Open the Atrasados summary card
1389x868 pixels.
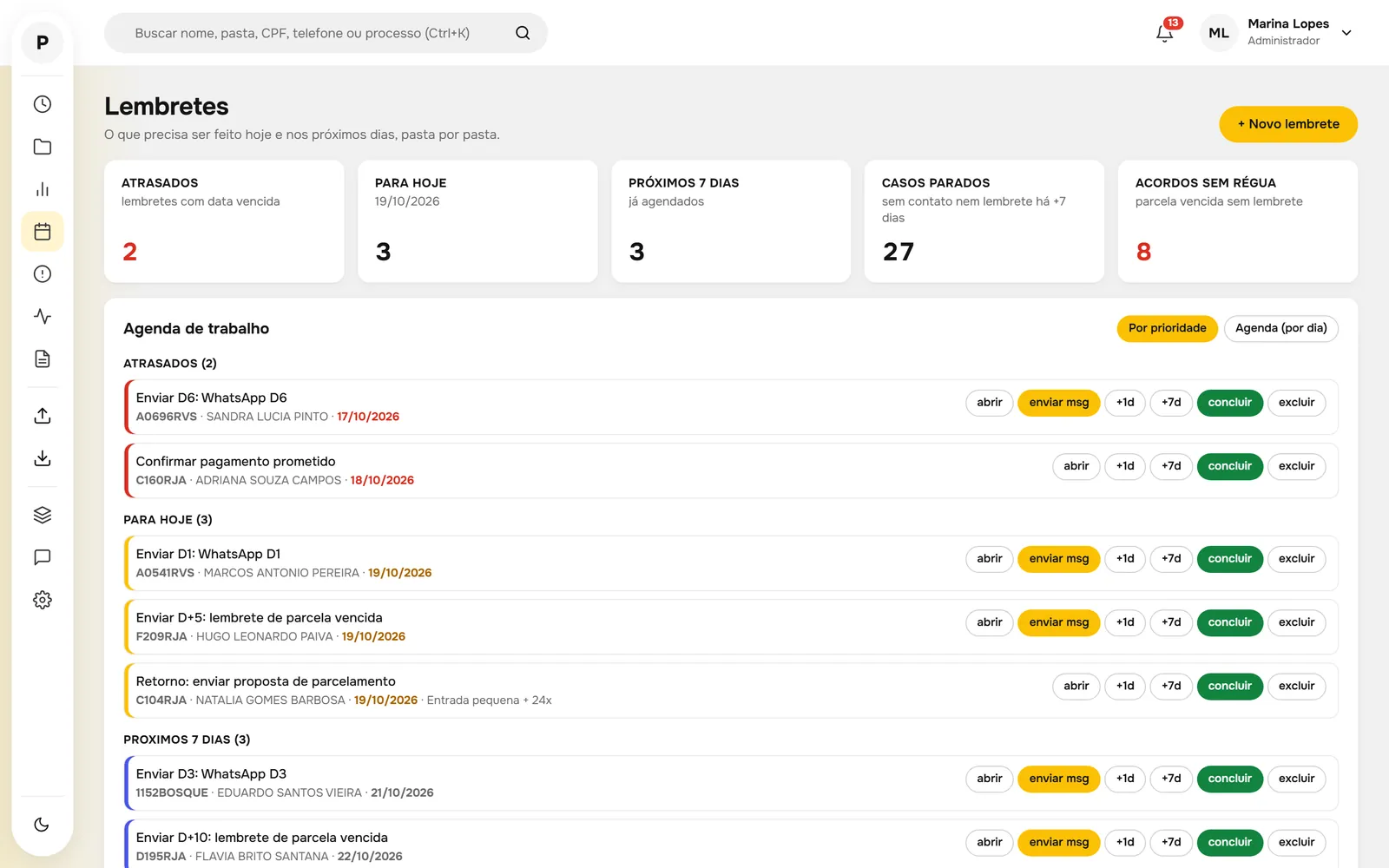[224, 221]
